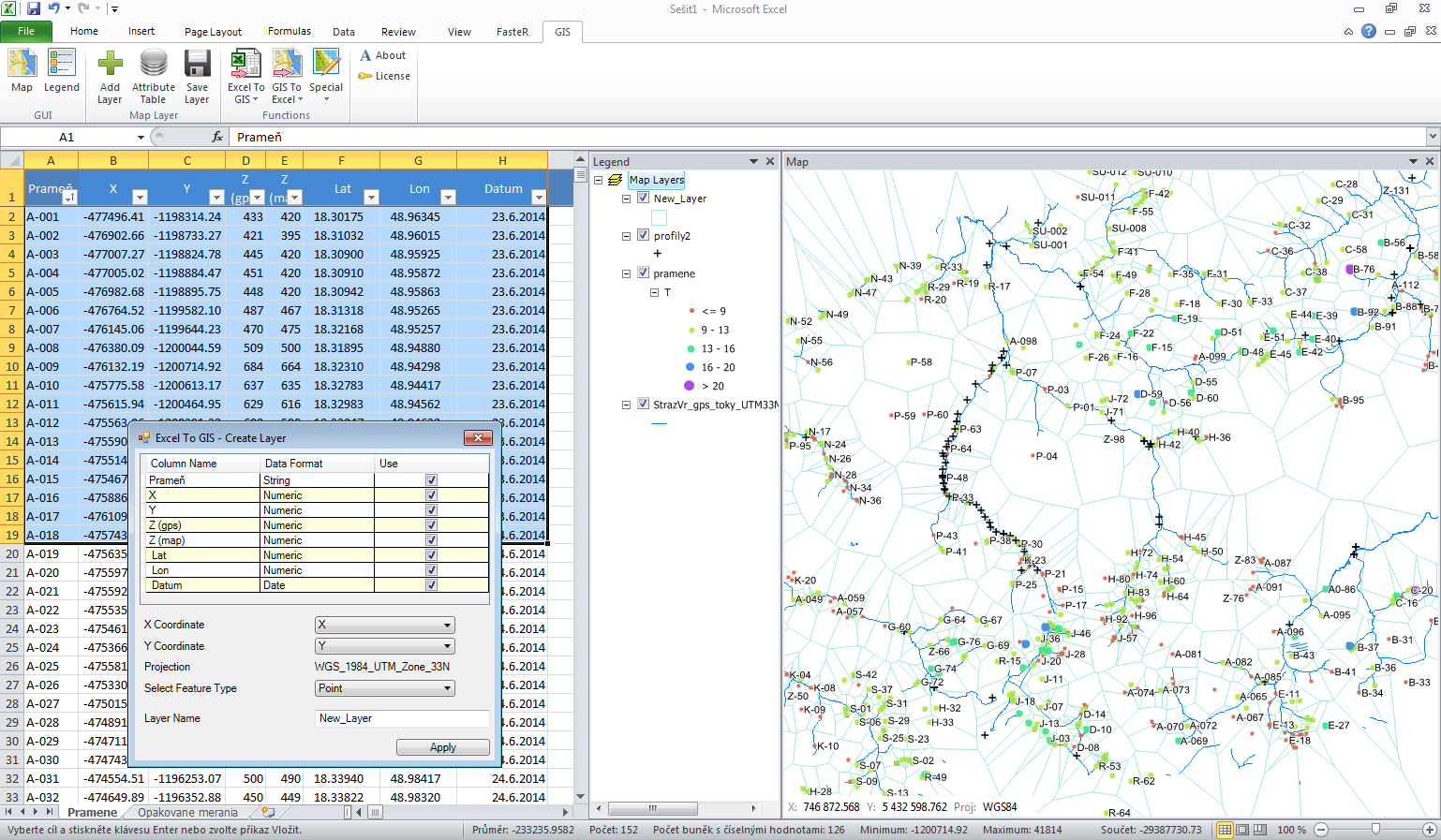Viewport: 1441px width, 840px height.
Task: Click the Redo icon in quick access toolbar
Action: click(83, 8)
